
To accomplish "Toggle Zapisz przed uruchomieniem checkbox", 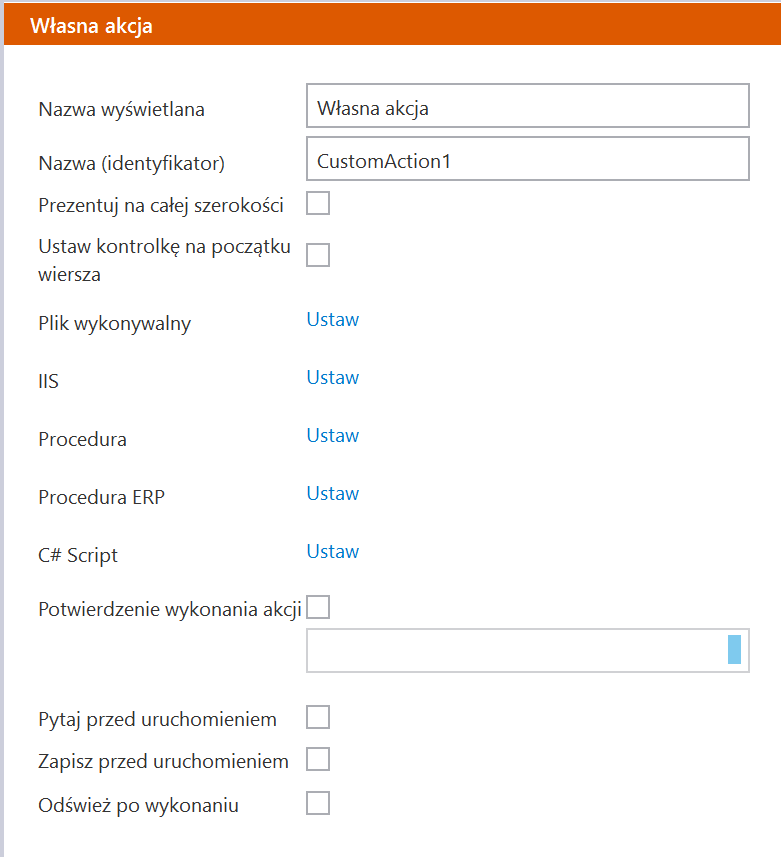I will [318, 760].
